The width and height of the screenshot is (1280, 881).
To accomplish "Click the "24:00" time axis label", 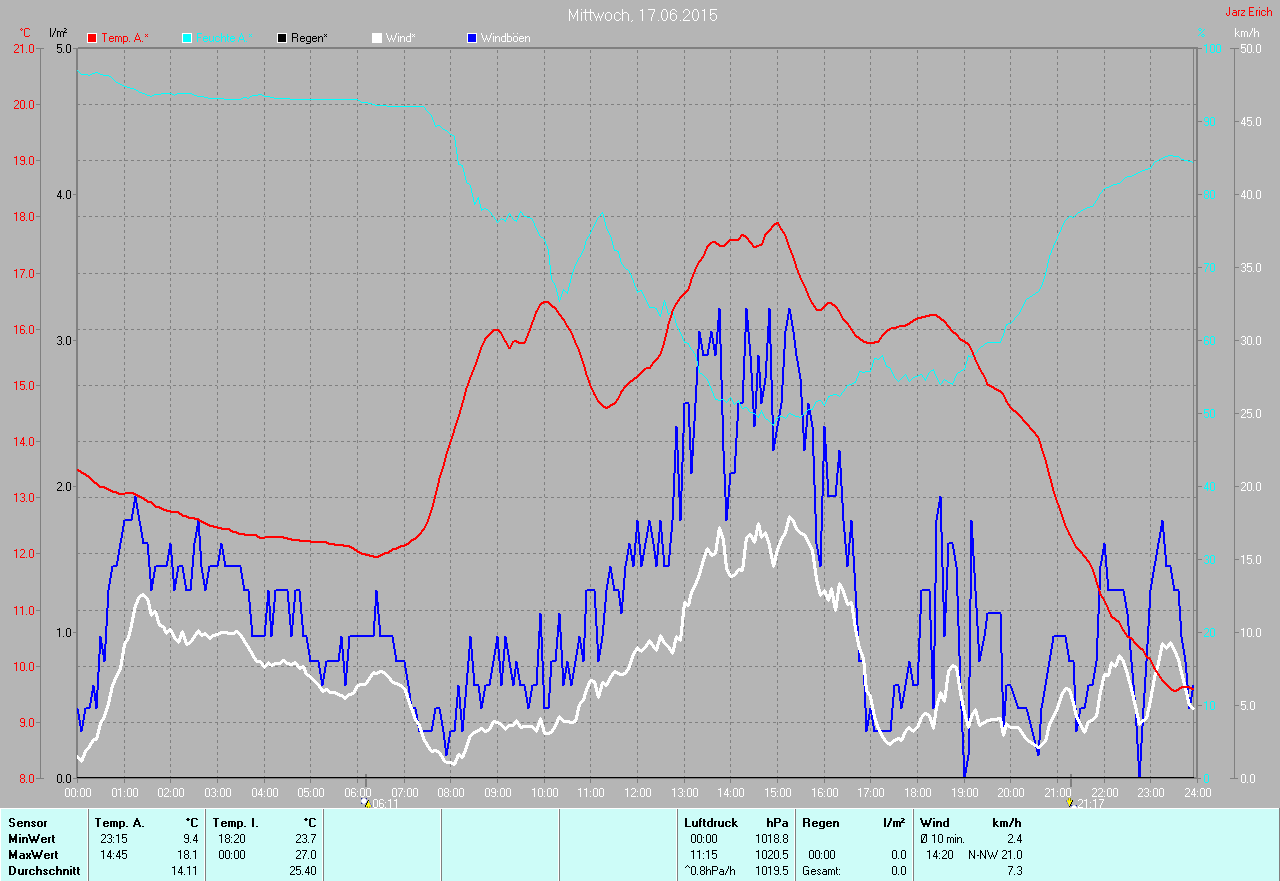I will click(x=1197, y=792).
